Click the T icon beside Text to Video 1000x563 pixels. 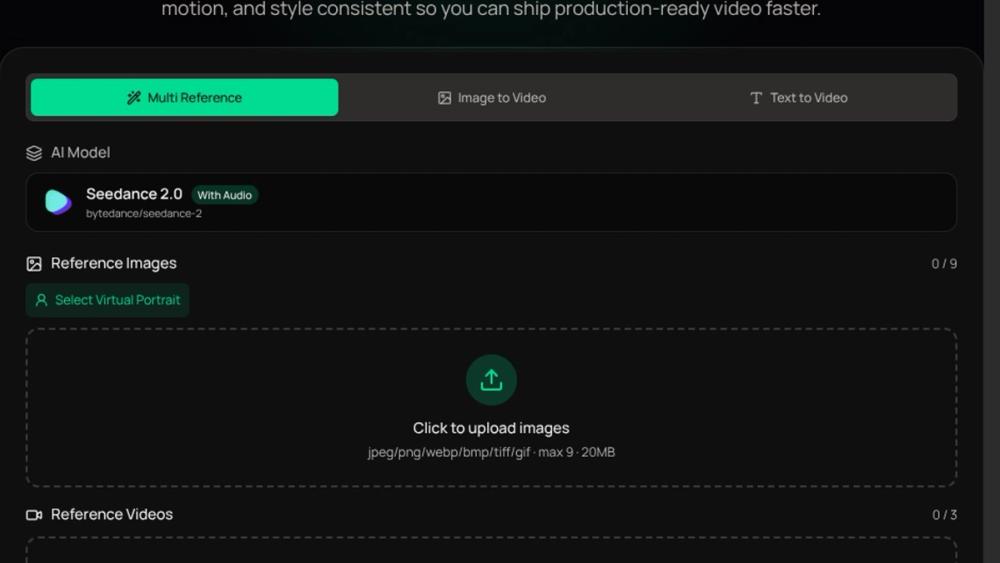coord(756,98)
